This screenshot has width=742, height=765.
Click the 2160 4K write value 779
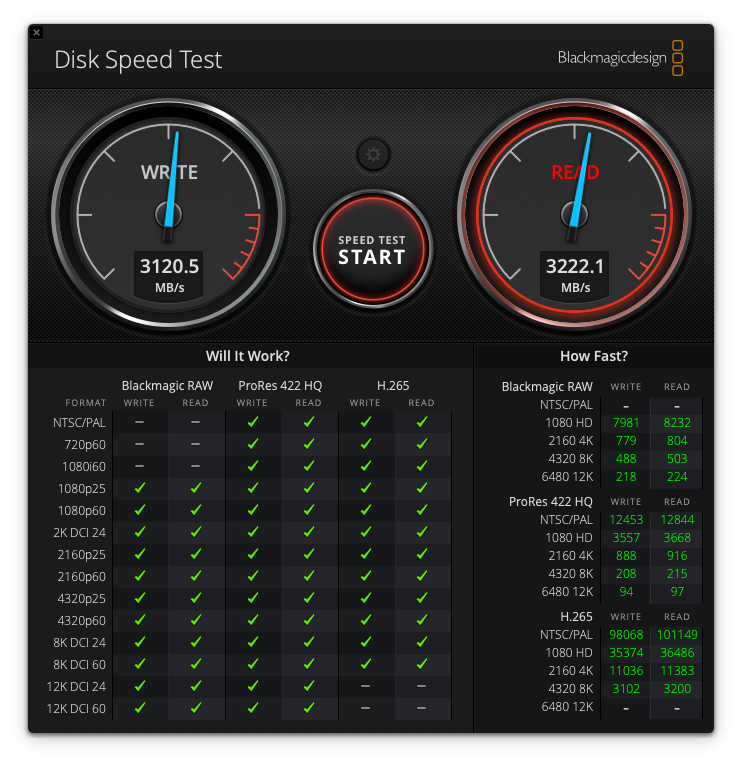pos(626,441)
